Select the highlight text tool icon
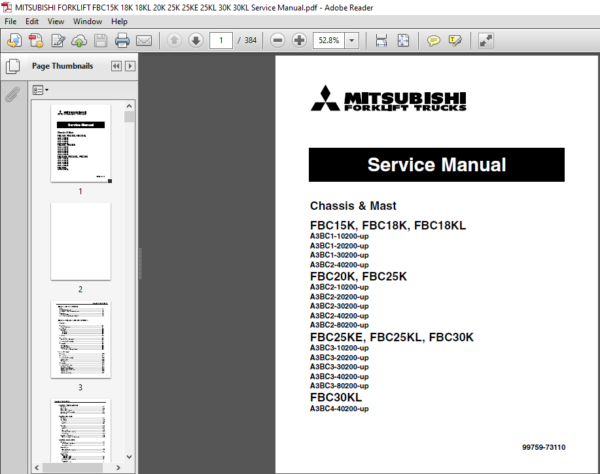This screenshot has width=600, height=474. [x=455, y=41]
